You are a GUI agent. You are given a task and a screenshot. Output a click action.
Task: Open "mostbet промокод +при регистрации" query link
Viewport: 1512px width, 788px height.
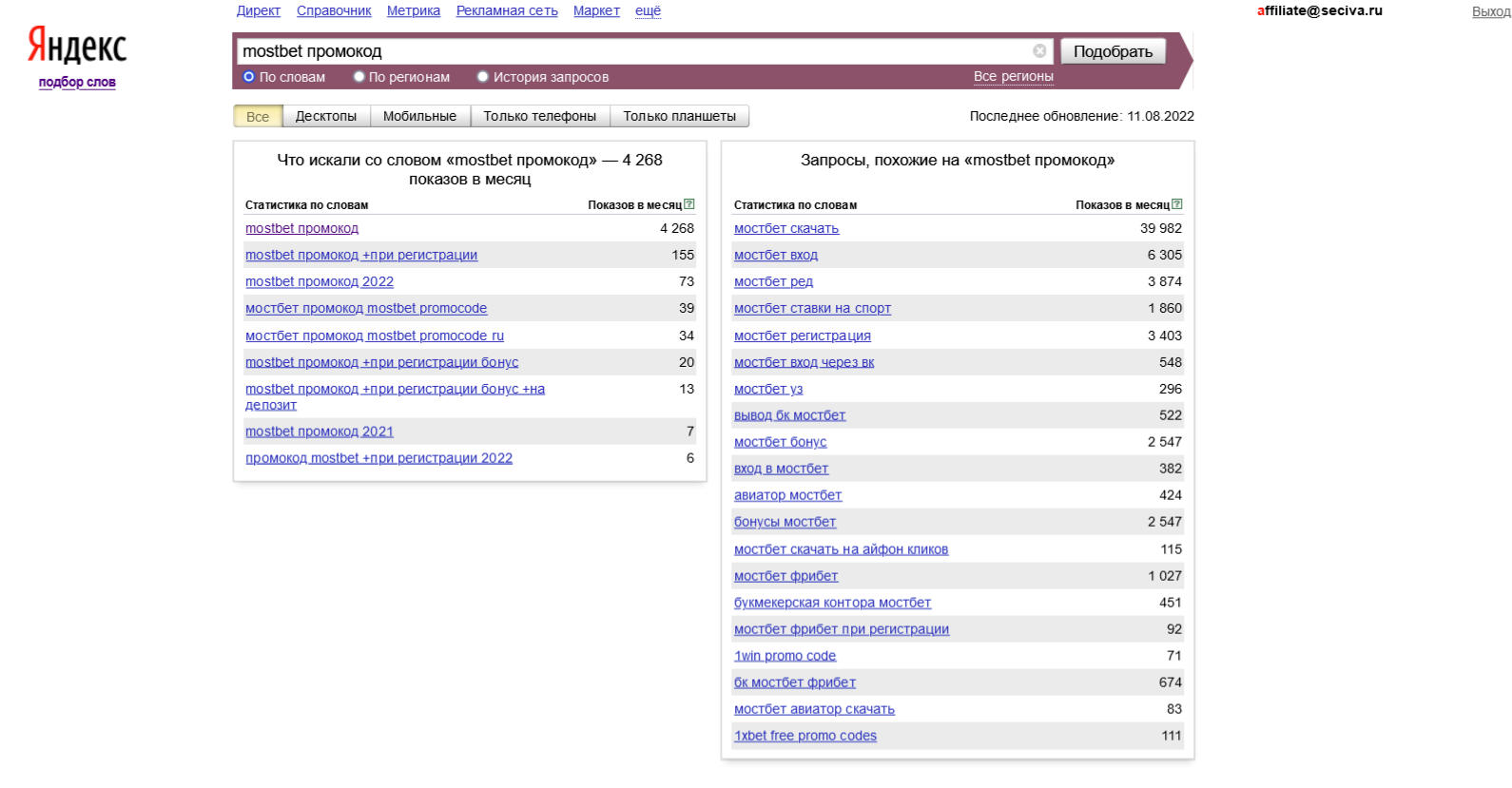(361, 255)
